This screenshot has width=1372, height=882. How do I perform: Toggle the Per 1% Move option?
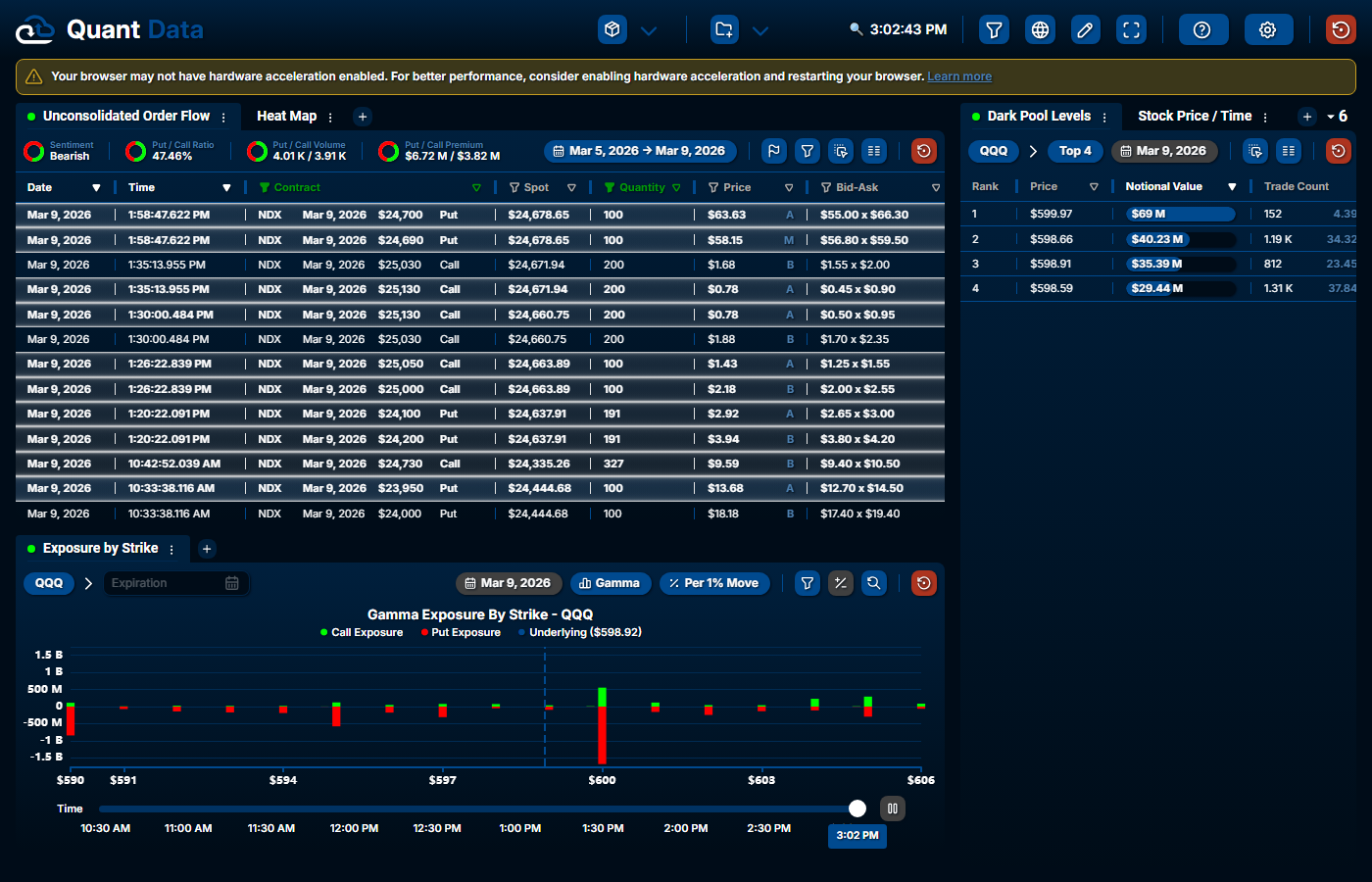click(x=714, y=583)
